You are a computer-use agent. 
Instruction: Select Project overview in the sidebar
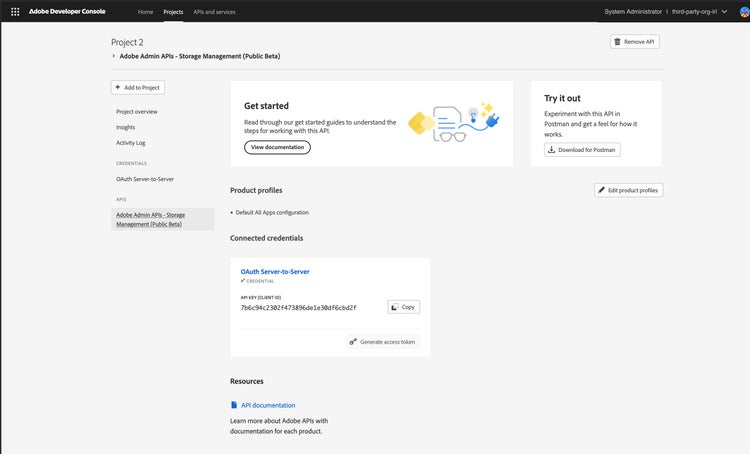coord(137,112)
